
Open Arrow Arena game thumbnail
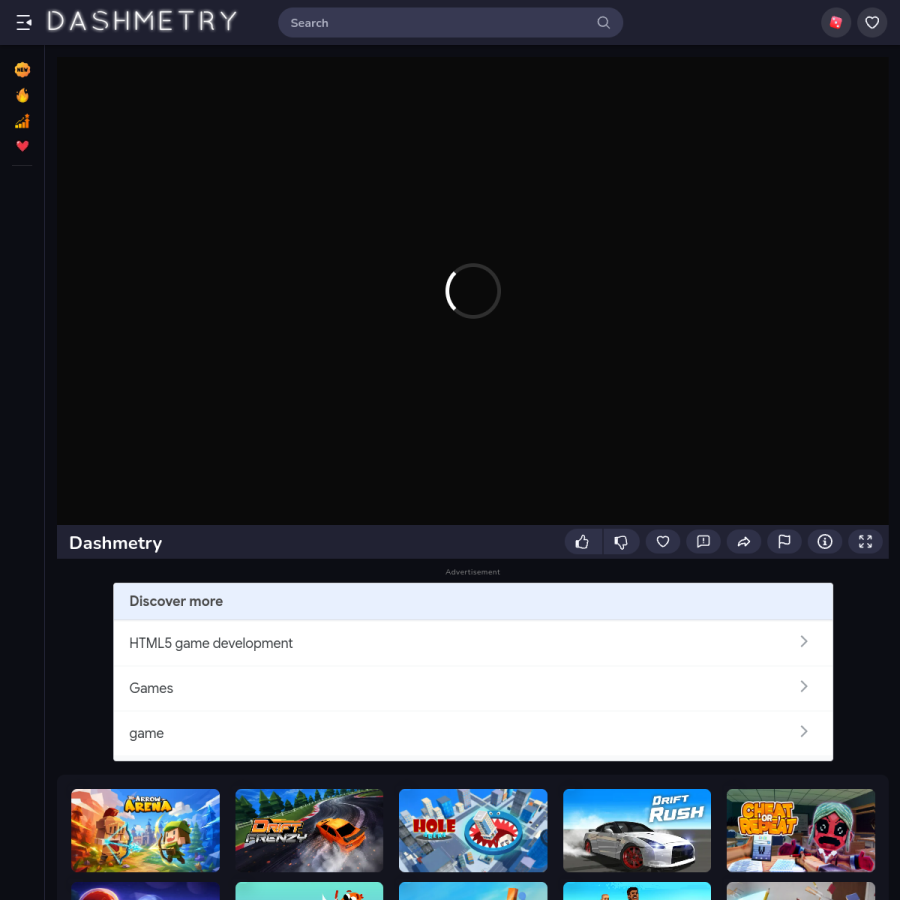[145, 831]
